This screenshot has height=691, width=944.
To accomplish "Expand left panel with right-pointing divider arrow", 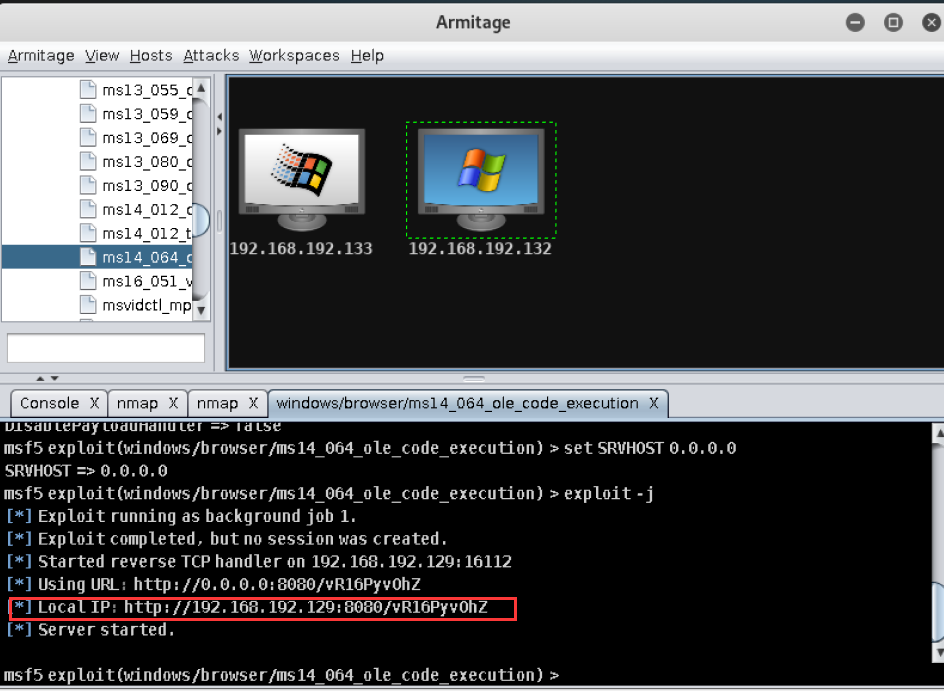I will [219, 131].
